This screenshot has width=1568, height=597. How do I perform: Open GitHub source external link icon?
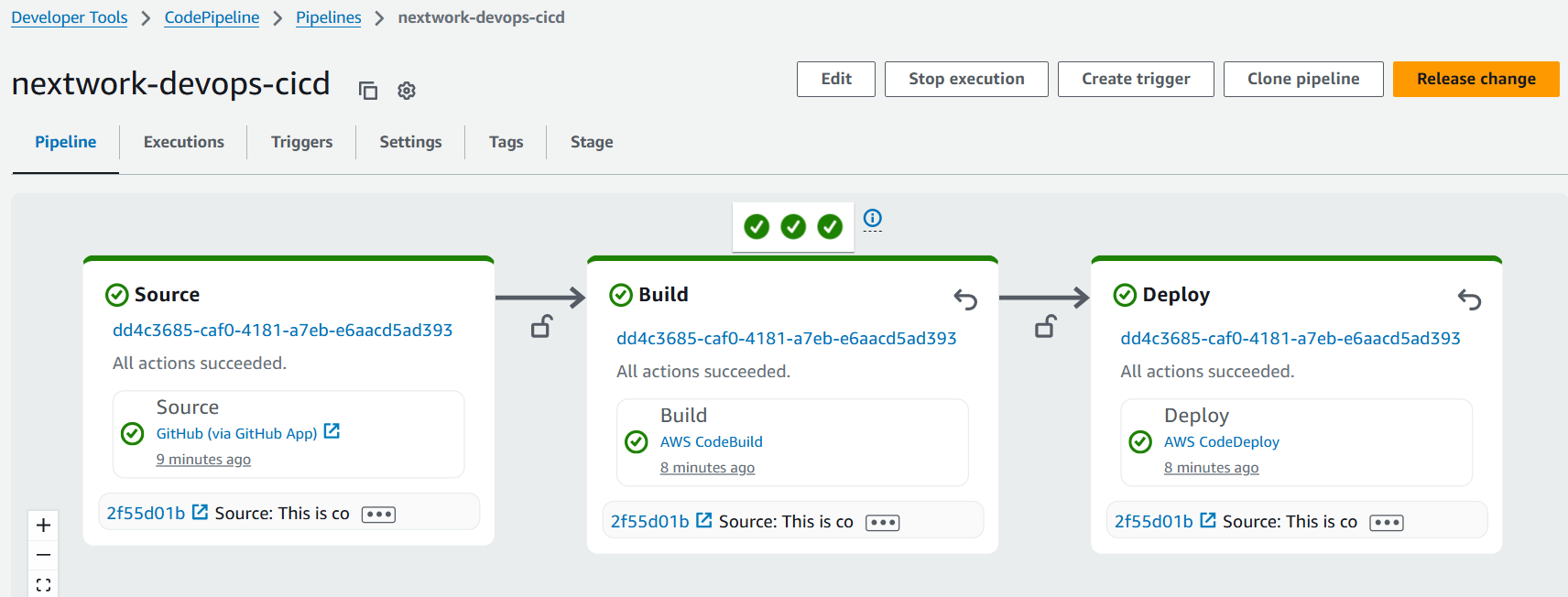tap(332, 431)
